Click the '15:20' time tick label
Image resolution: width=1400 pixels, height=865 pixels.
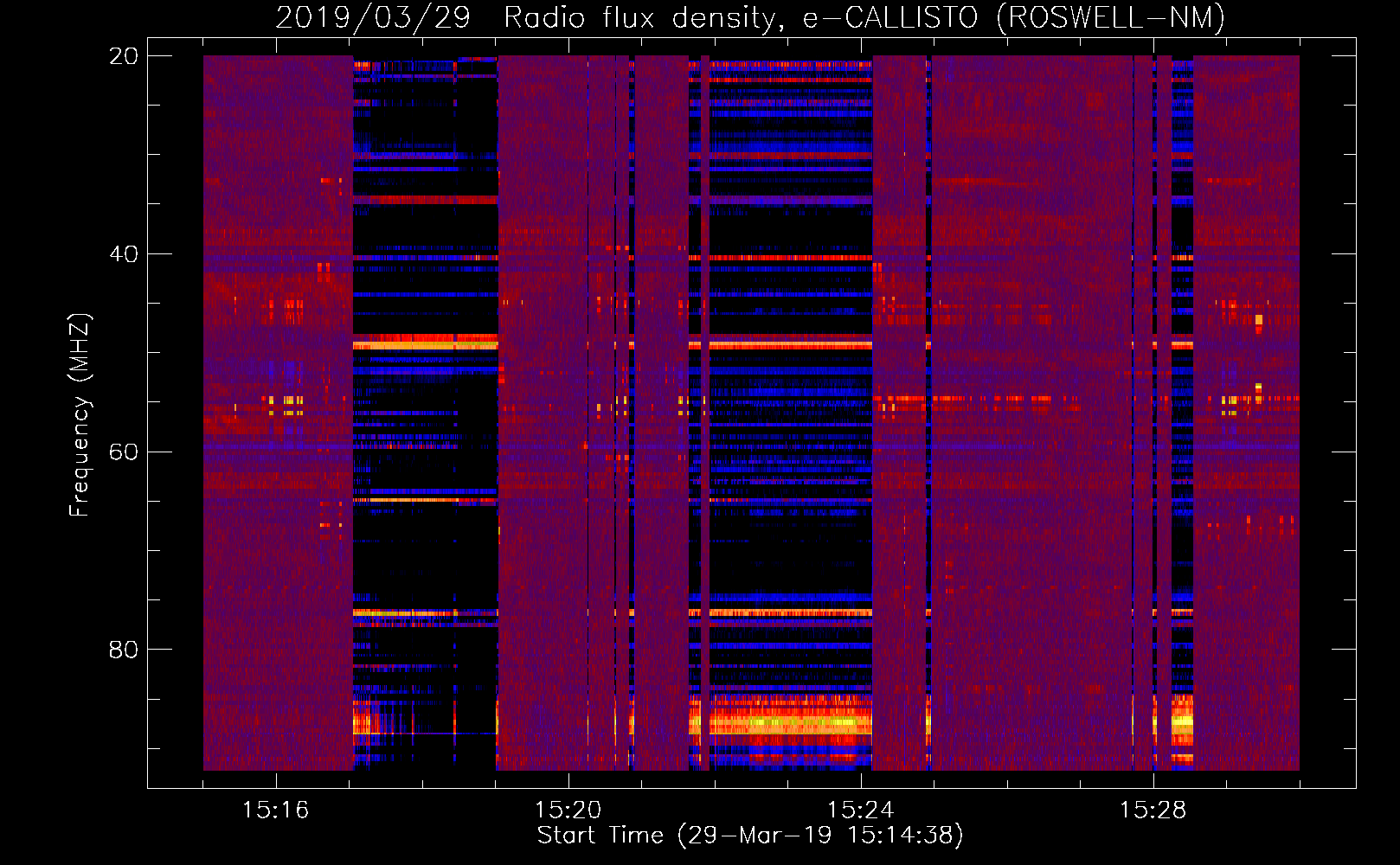point(568,811)
